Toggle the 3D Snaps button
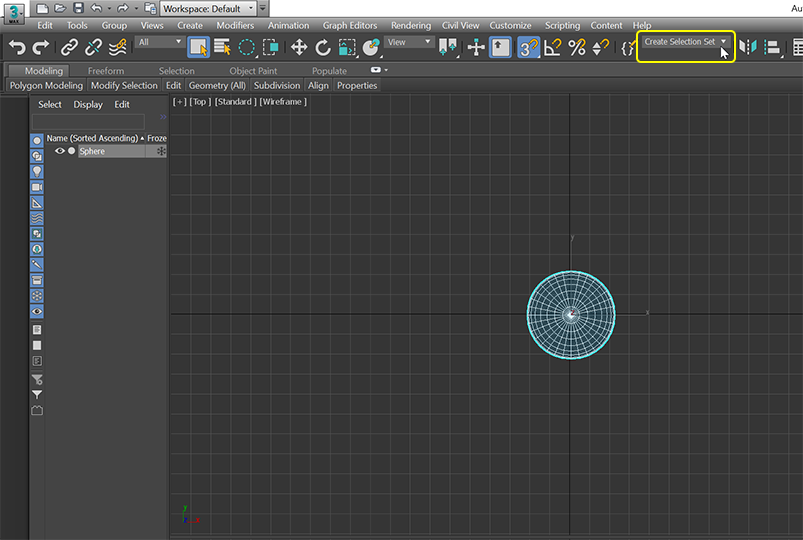 click(528, 47)
